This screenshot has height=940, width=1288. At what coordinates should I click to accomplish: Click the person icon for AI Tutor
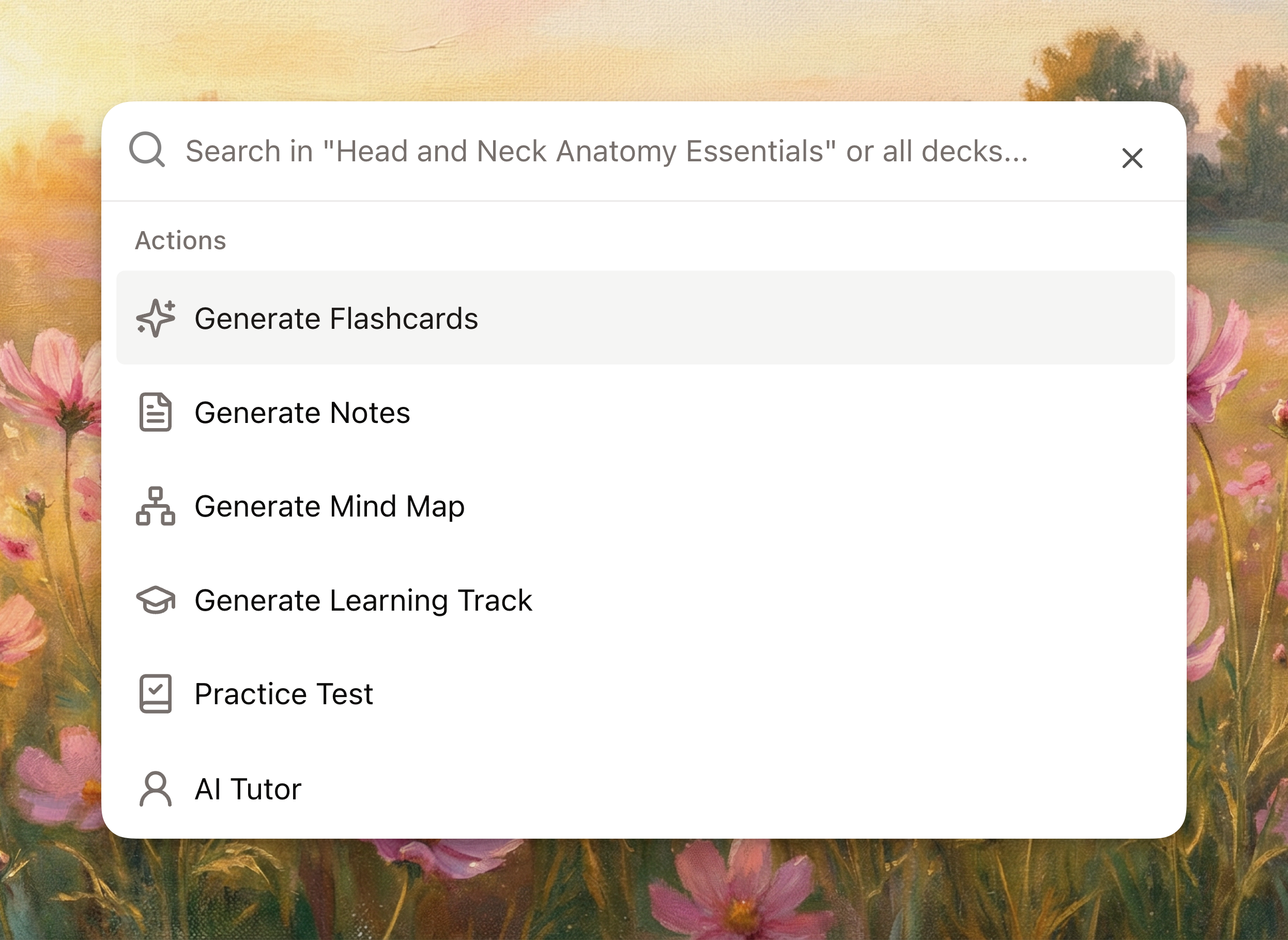(155, 789)
